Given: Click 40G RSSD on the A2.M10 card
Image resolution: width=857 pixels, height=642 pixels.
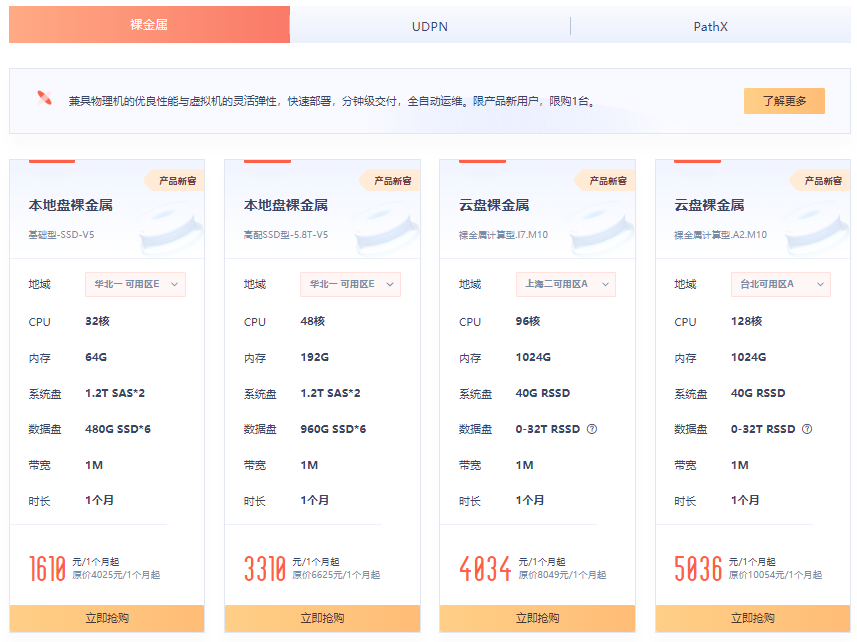Looking at the screenshot, I should 758,393.
